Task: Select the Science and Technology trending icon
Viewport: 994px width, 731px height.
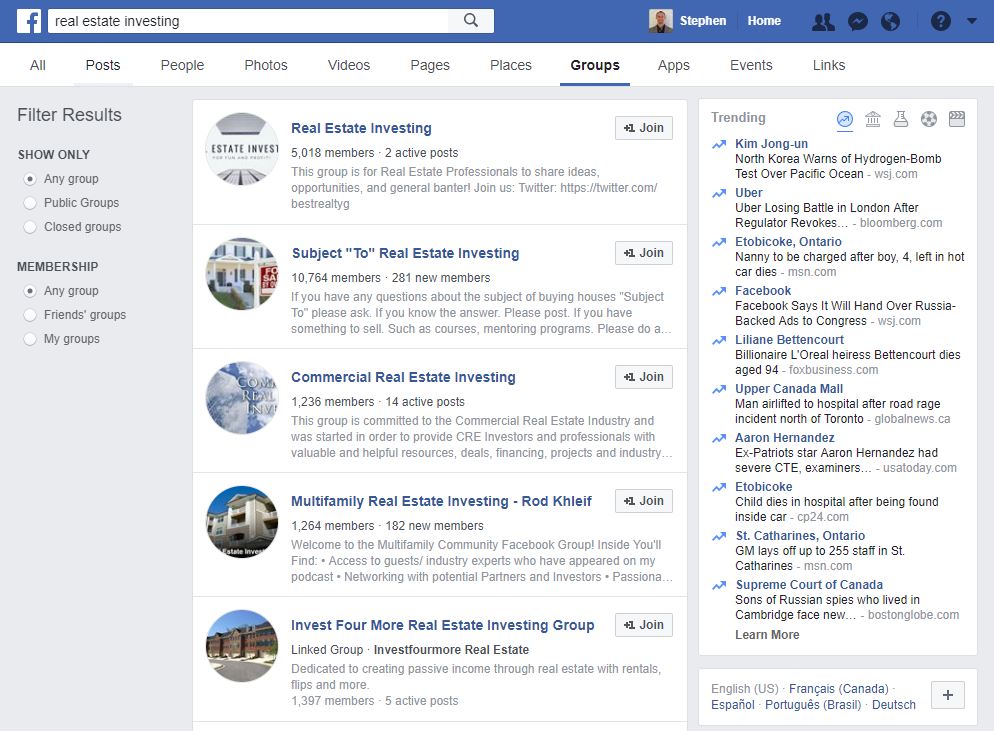Action: (901, 118)
